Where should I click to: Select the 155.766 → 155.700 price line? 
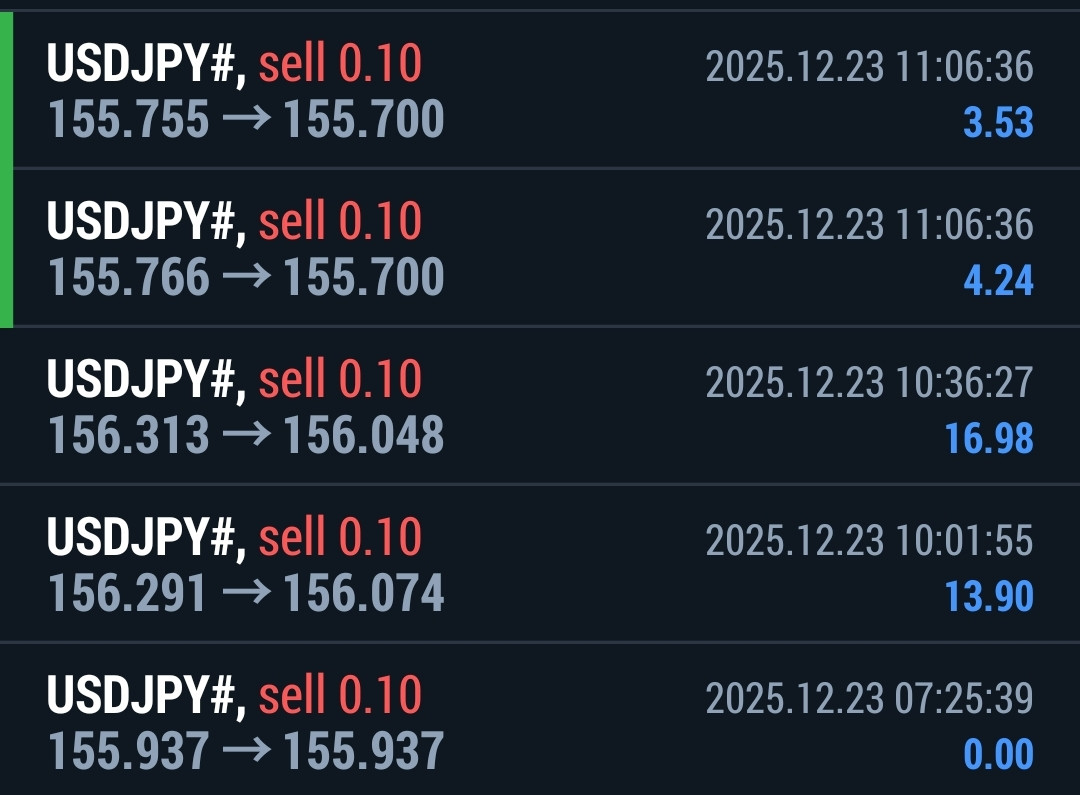point(246,278)
